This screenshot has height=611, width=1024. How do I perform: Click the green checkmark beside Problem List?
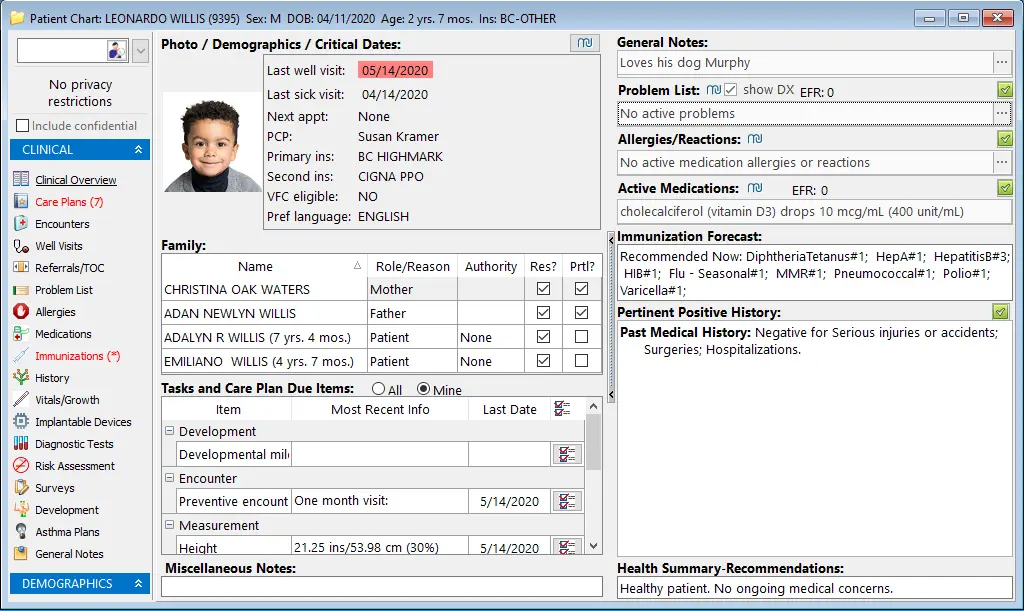[x=1005, y=90]
